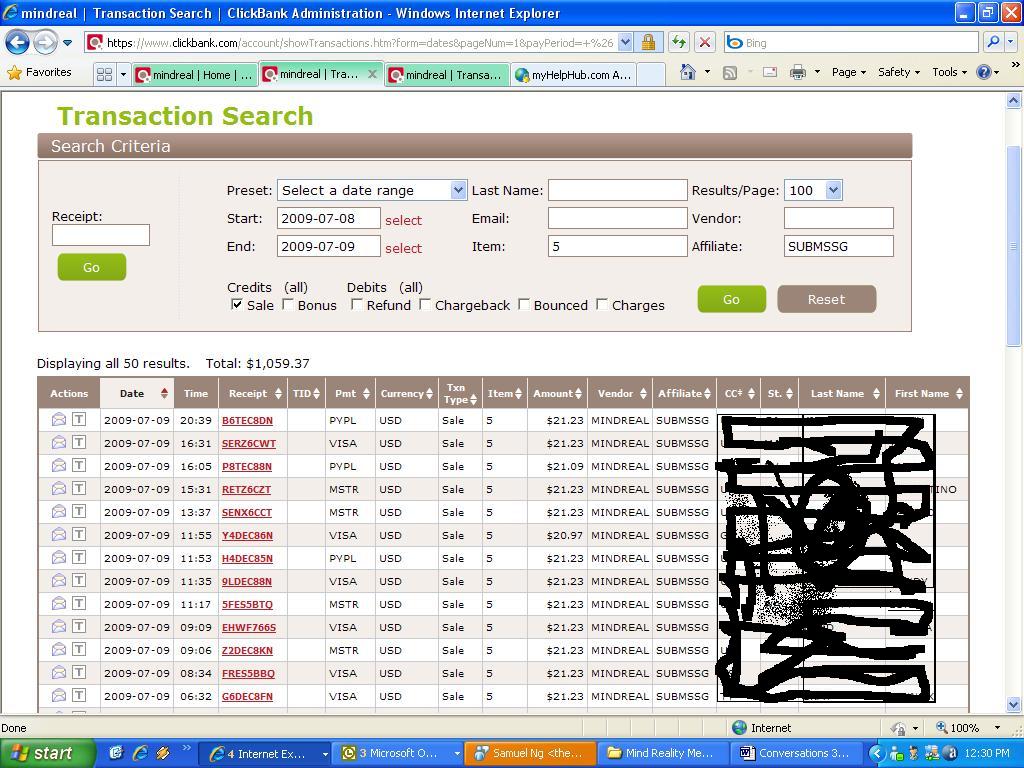Viewport: 1024px width, 768px height.
Task: Click the T action icon for receipt RETZ6CZT
Action: [78, 488]
